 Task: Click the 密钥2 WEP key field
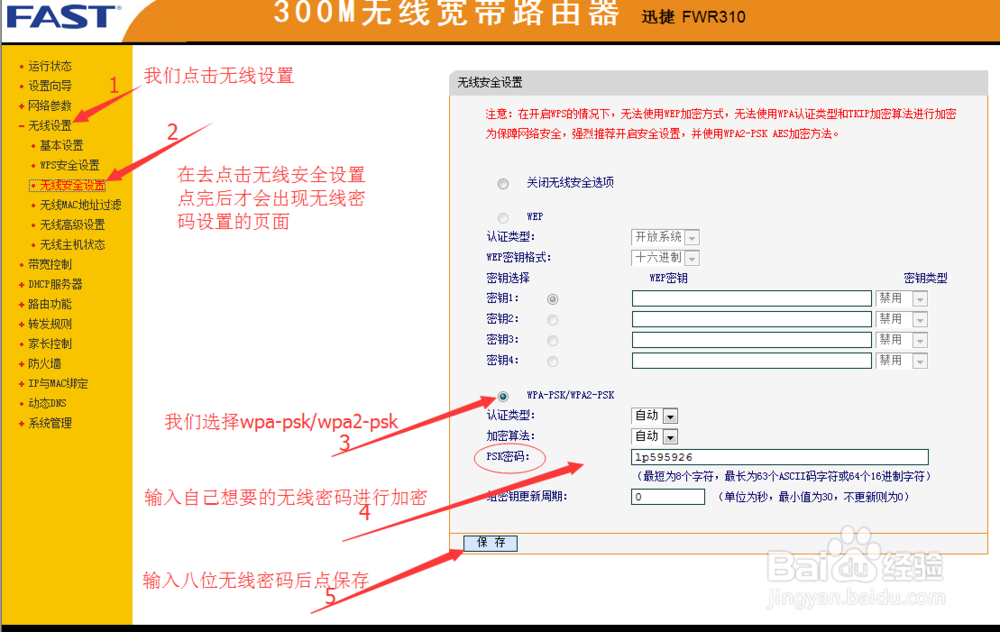click(751, 319)
